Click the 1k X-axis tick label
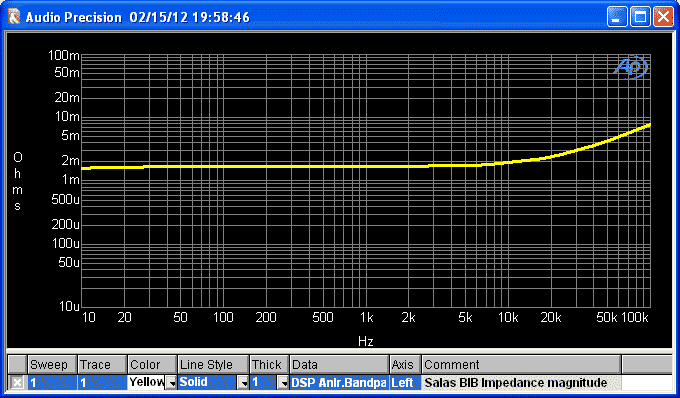 pos(366,318)
